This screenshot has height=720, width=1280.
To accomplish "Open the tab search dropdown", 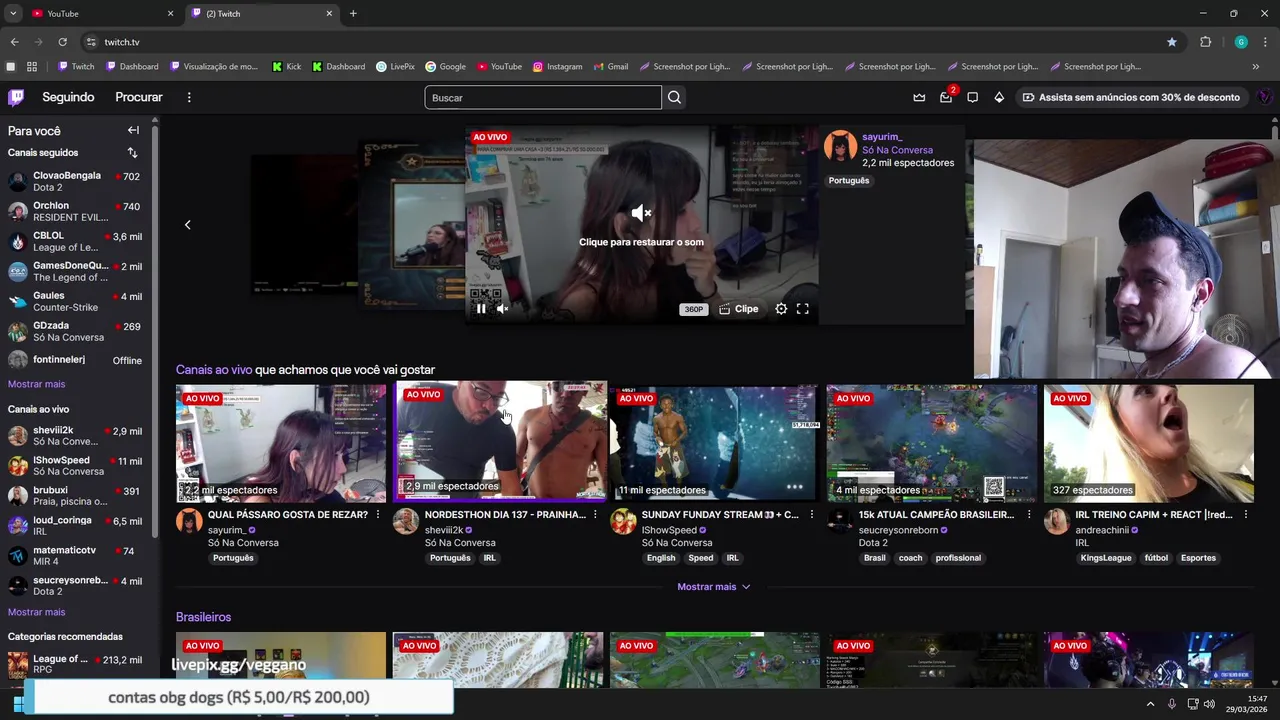I will pyautogui.click(x=12, y=14).
